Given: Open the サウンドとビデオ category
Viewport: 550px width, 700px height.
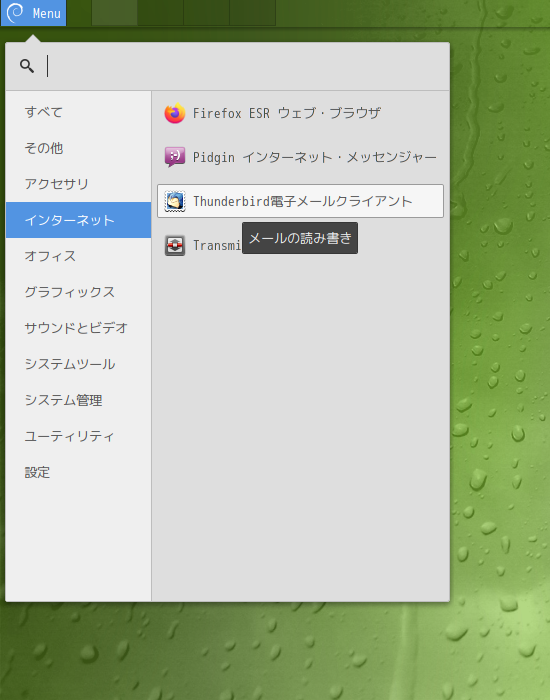Looking at the screenshot, I should pyautogui.click(x=79, y=328).
